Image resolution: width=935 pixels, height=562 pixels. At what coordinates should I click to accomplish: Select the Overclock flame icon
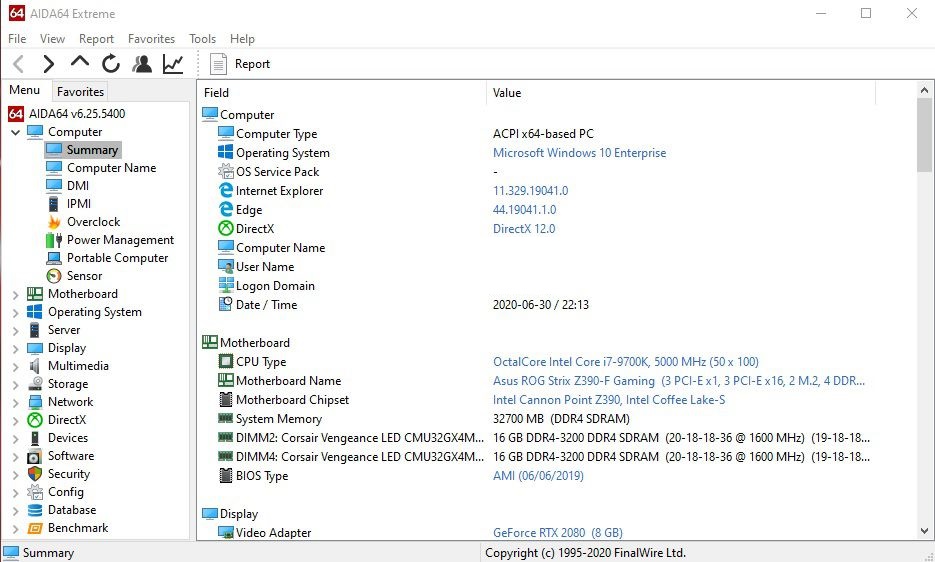click(x=54, y=222)
